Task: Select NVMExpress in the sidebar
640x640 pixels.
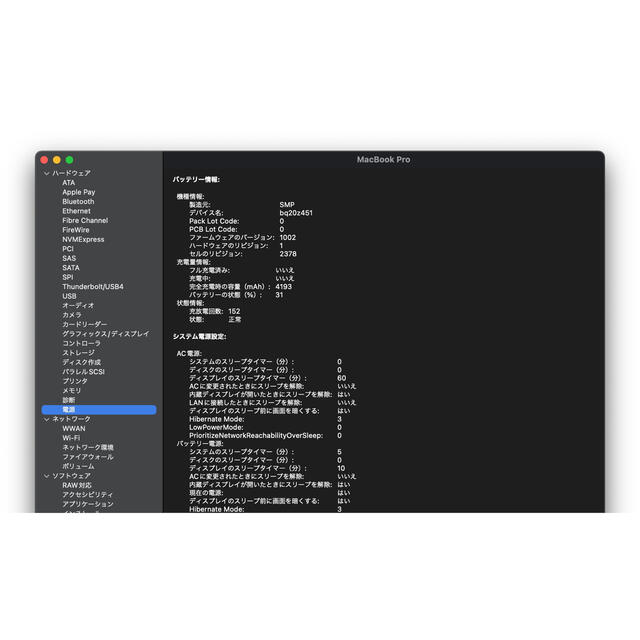Action: pos(83,240)
